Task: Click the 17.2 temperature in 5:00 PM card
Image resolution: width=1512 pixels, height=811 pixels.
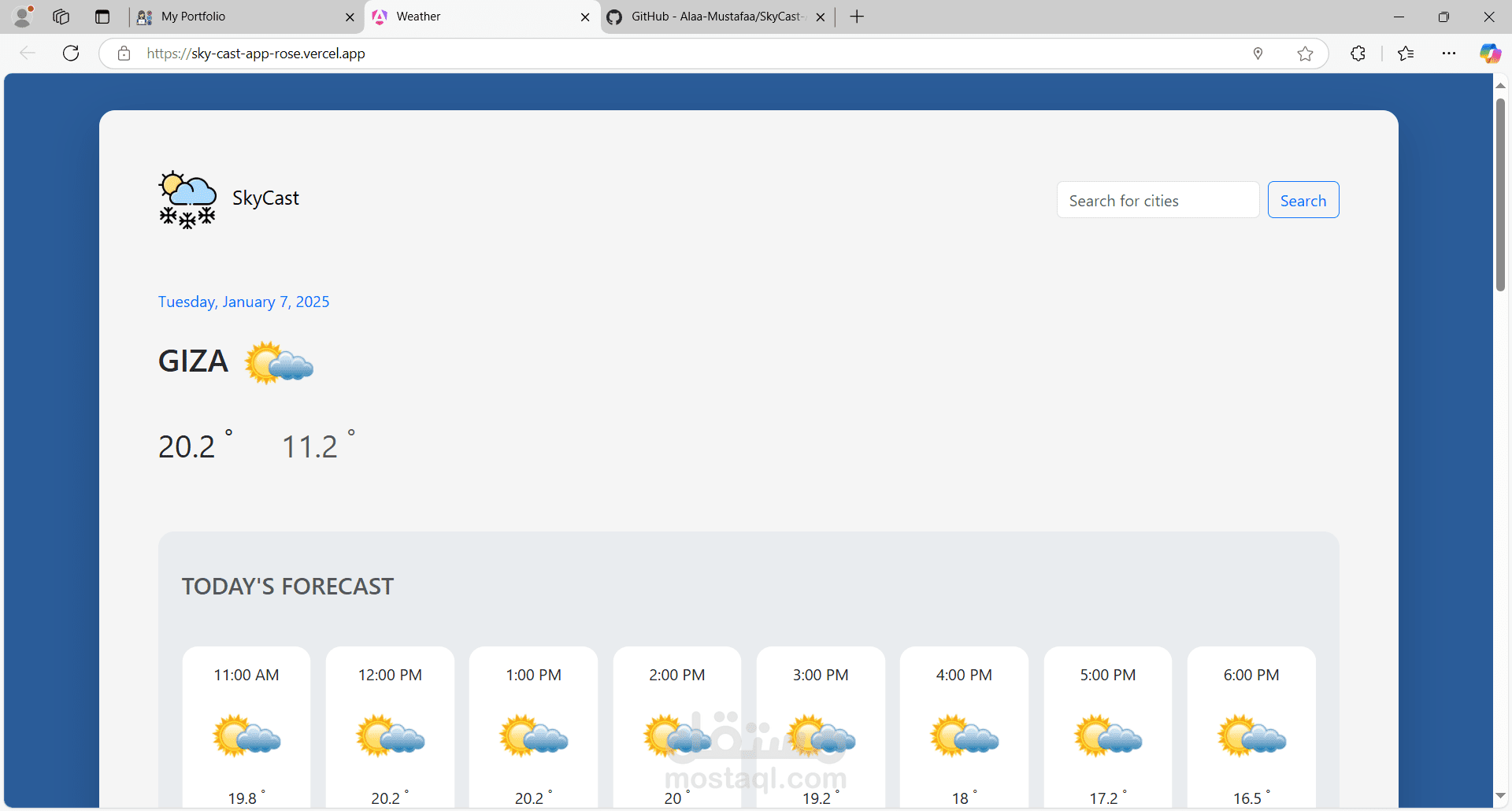Action: click(x=1108, y=798)
